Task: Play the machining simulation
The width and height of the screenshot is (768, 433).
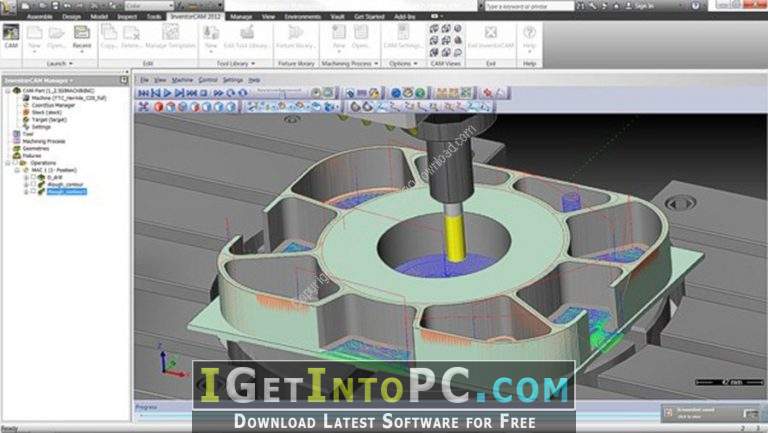Action: pyautogui.click(x=168, y=93)
